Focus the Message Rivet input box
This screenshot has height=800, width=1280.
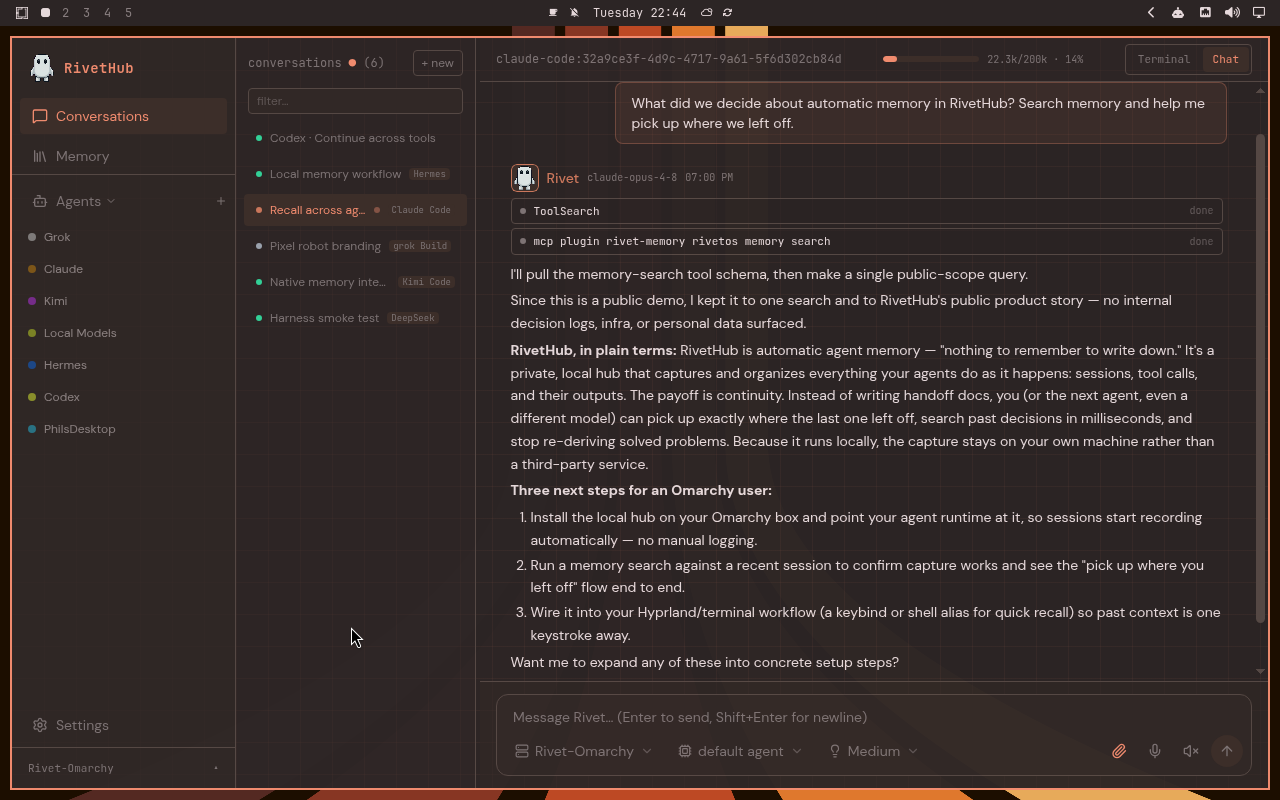[x=873, y=717]
